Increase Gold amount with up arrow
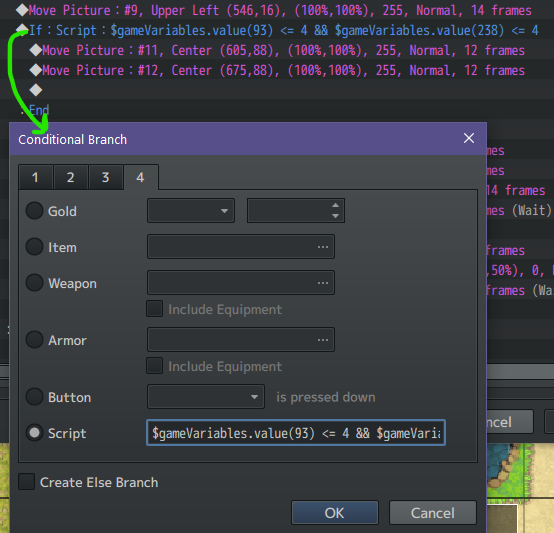 click(x=335, y=205)
